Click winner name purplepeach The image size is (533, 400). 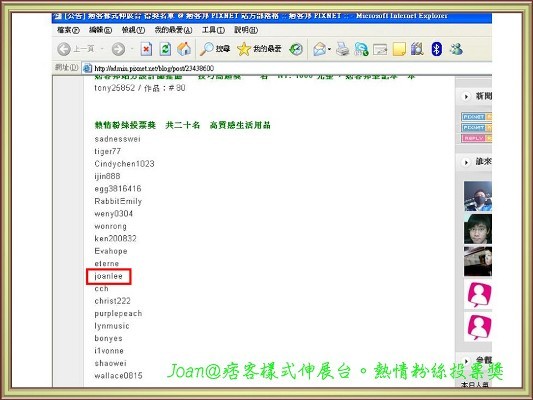118,313
